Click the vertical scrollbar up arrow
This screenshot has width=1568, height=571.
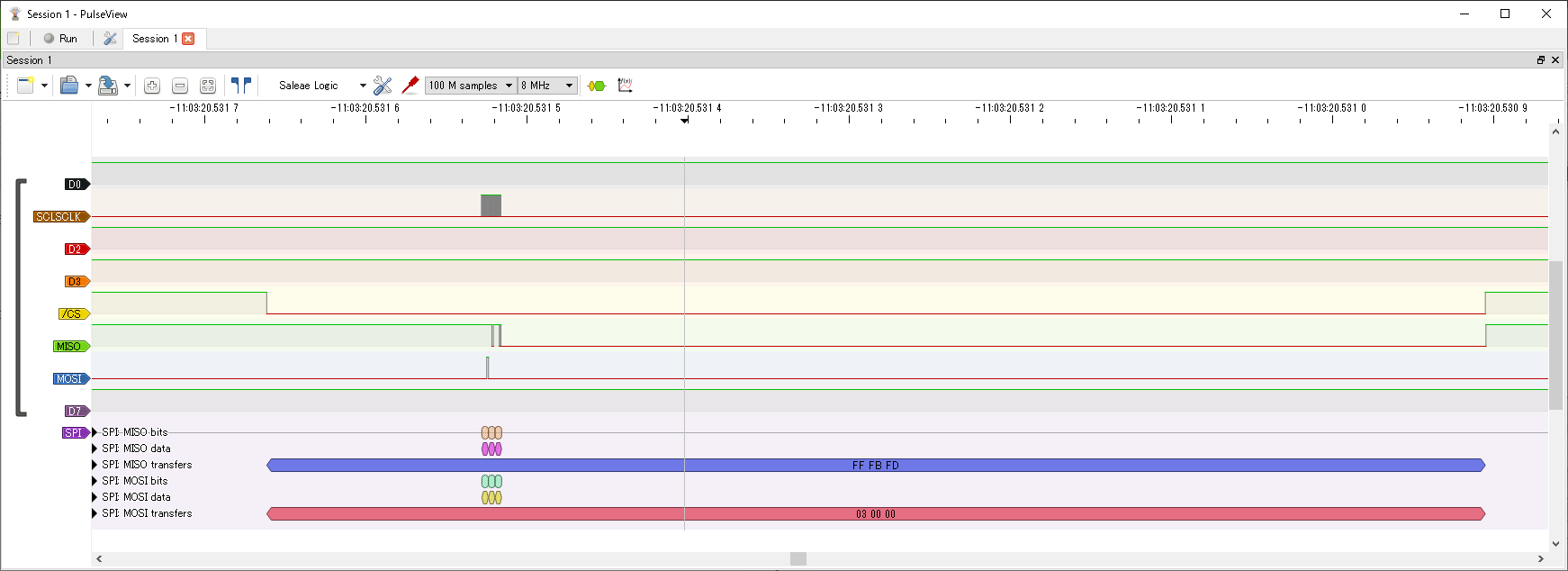point(1555,131)
